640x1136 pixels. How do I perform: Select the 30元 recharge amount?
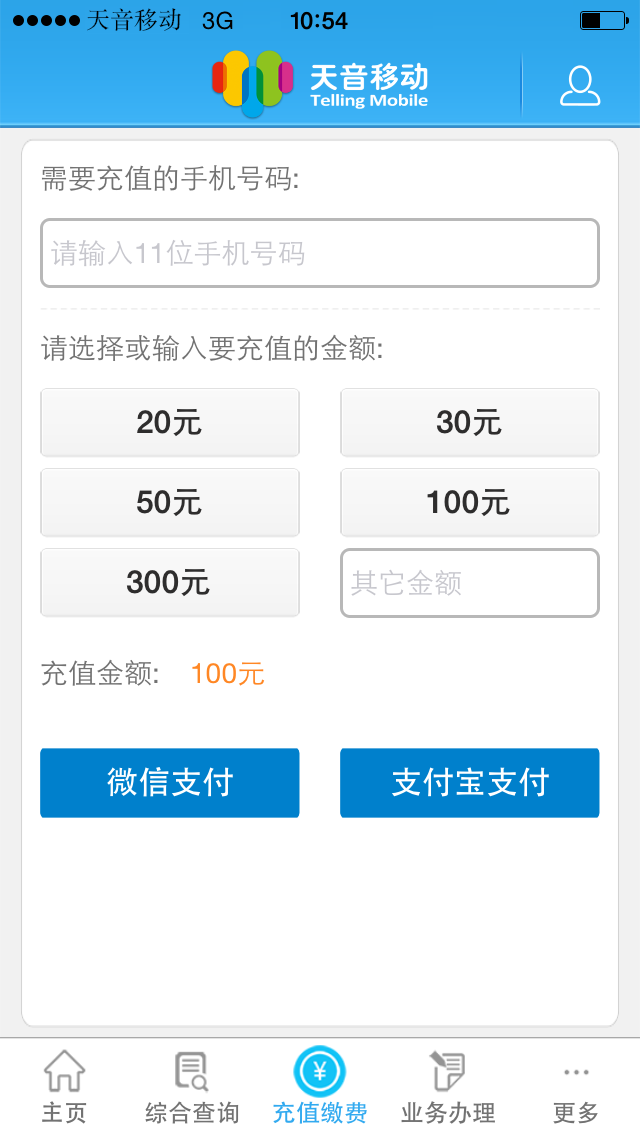click(469, 422)
